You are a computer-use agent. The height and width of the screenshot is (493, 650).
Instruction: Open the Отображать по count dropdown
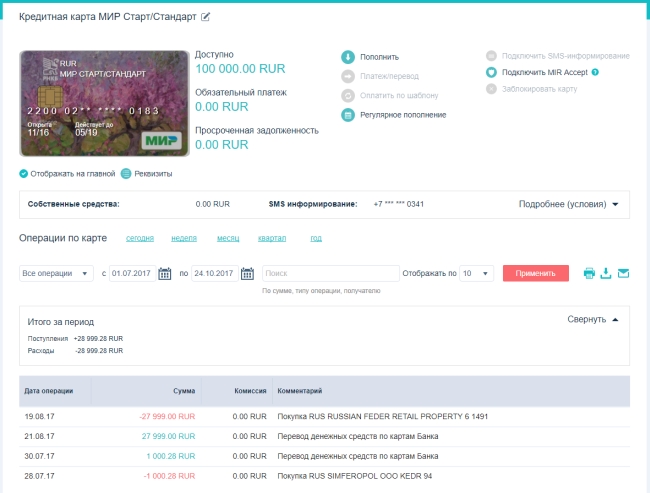pos(476,273)
